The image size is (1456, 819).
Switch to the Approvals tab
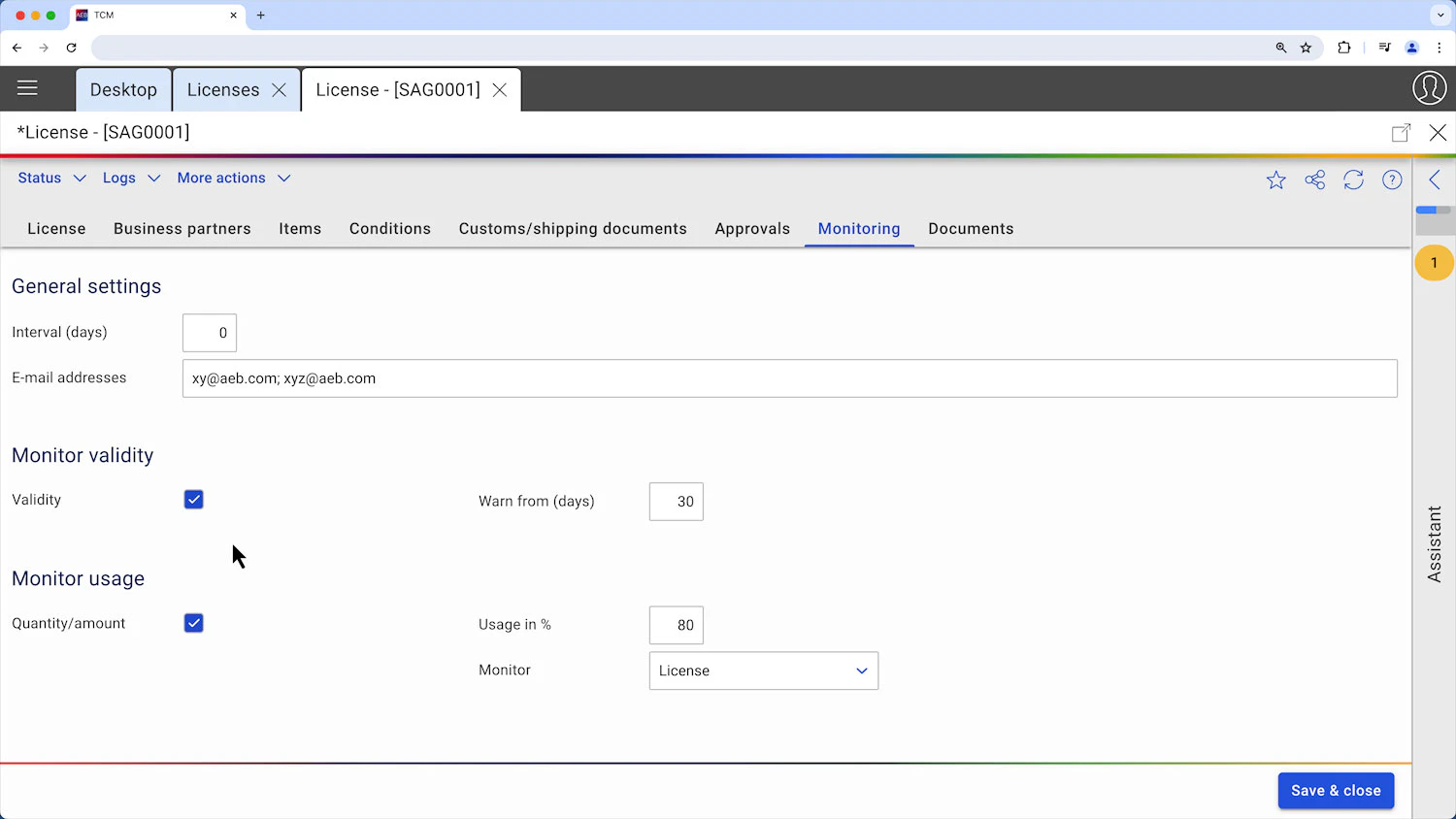pos(752,228)
